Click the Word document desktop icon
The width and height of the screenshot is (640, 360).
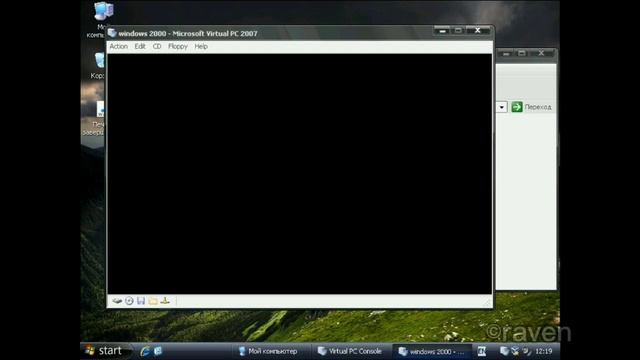[x=100, y=109]
